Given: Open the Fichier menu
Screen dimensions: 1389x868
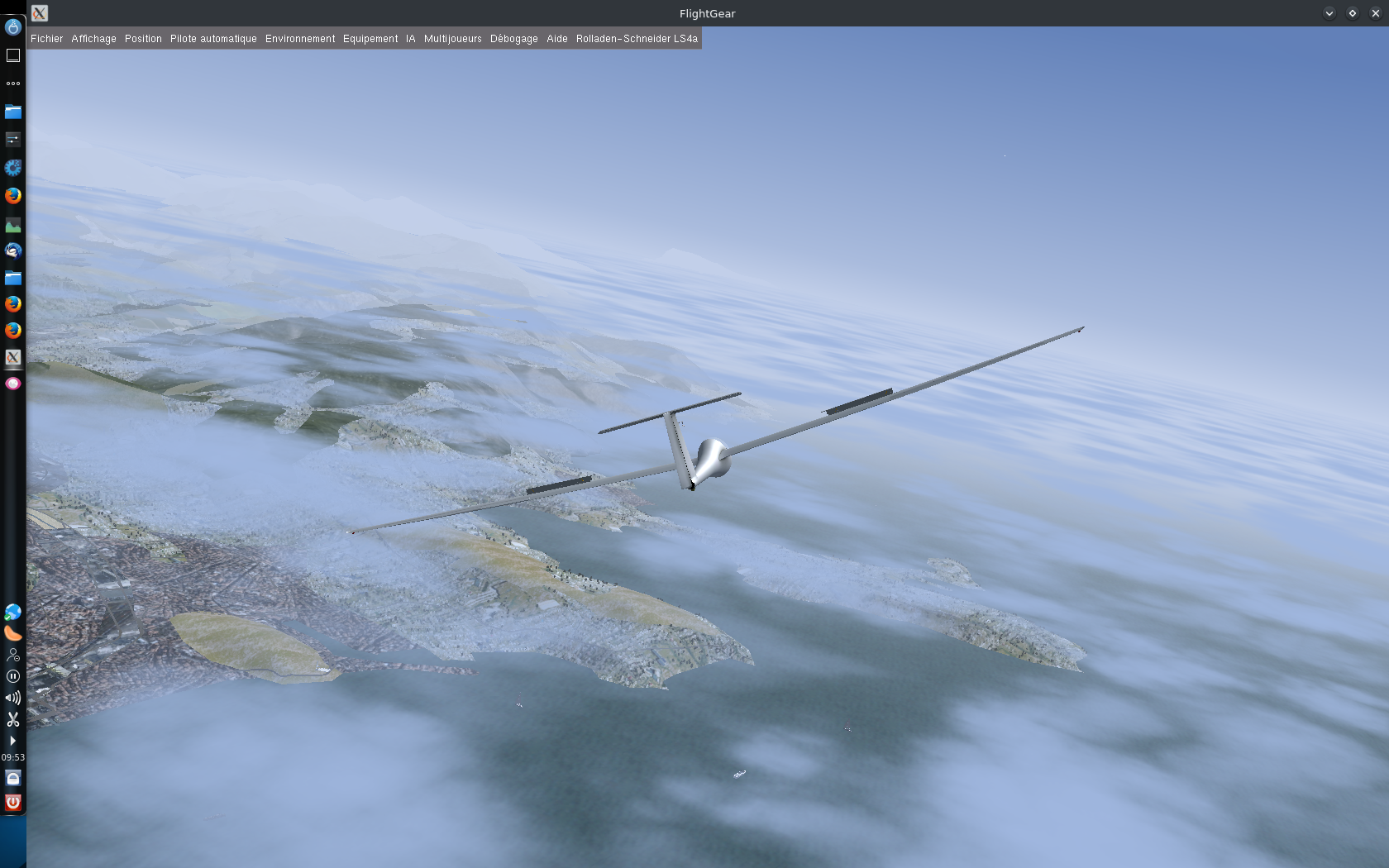Looking at the screenshot, I should coord(46,39).
